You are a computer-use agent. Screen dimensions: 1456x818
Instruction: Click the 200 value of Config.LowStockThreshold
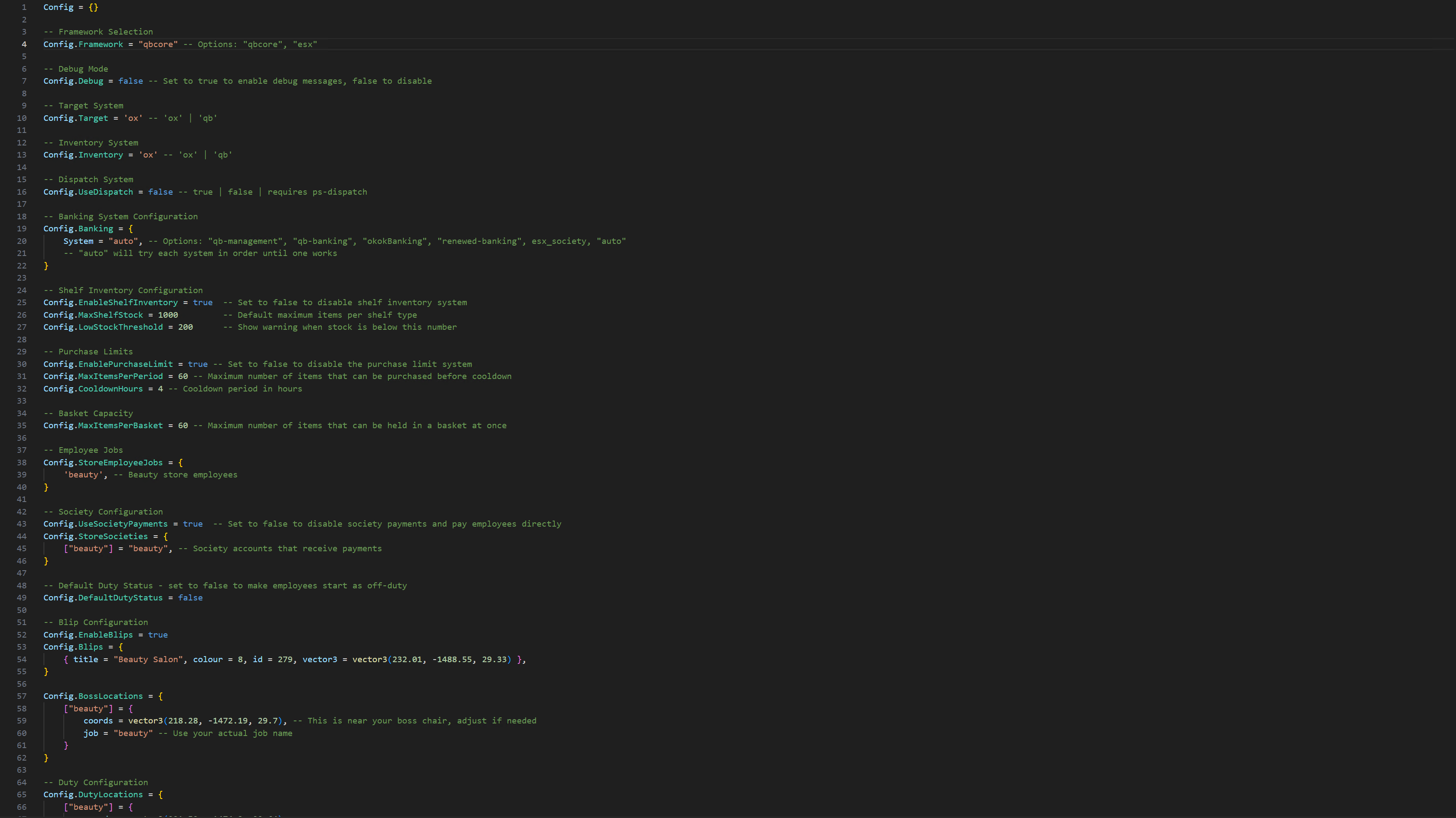186,327
